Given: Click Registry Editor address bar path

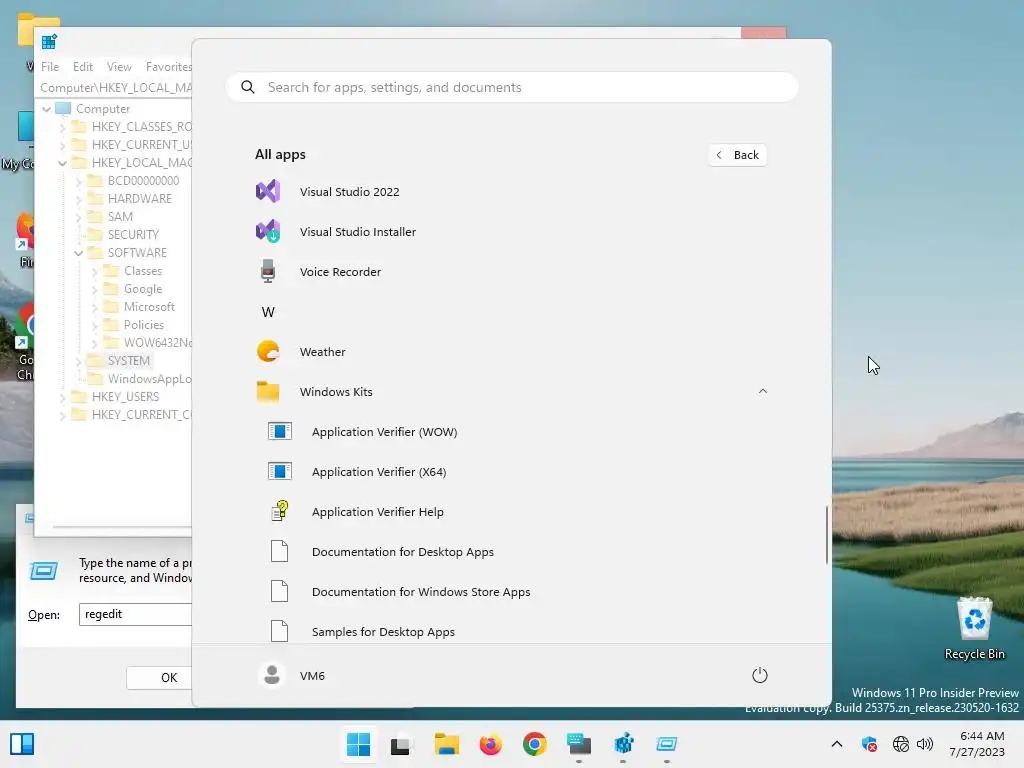Looking at the screenshot, I should [x=116, y=87].
